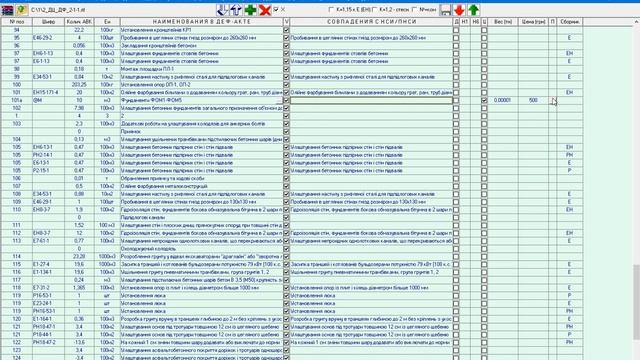This screenshot has height=360, width=640.
Task: Click the code cell E1-27-4
Action: (x=48, y=264)
